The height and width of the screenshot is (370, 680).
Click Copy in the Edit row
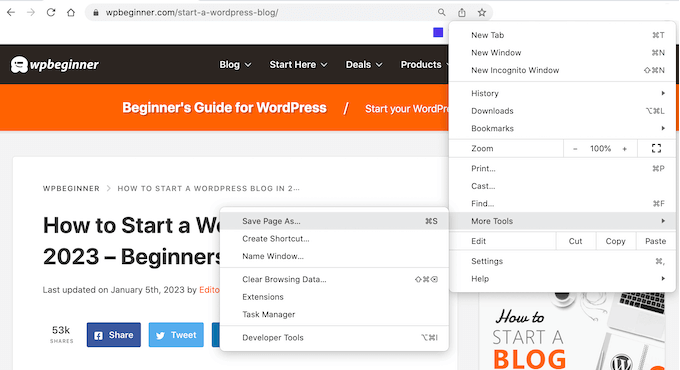pyautogui.click(x=615, y=241)
